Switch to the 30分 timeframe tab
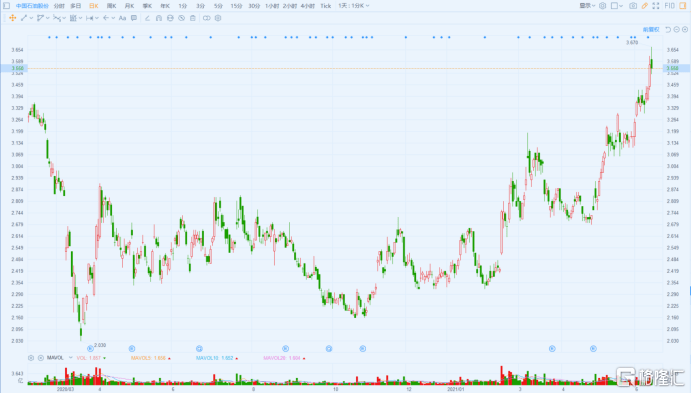Viewport: 691px width, 394px height. pos(254,6)
